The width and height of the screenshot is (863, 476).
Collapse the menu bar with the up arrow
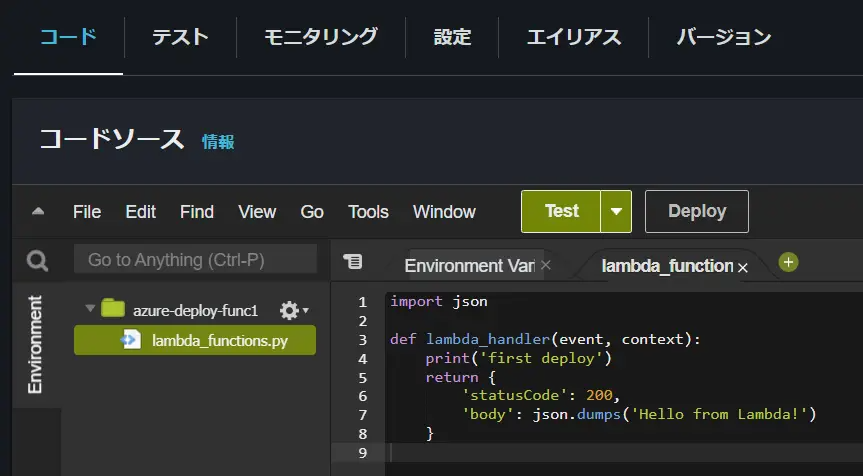click(38, 211)
